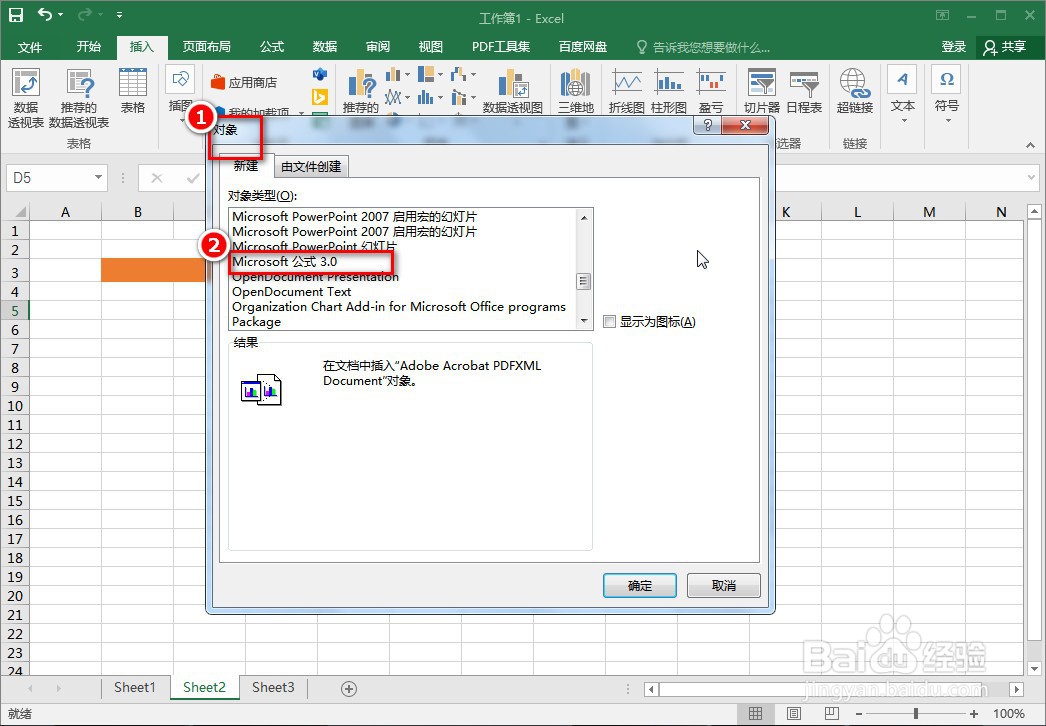
Task: Click the object list scrollbar down arrow
Action: click(584, 321)
